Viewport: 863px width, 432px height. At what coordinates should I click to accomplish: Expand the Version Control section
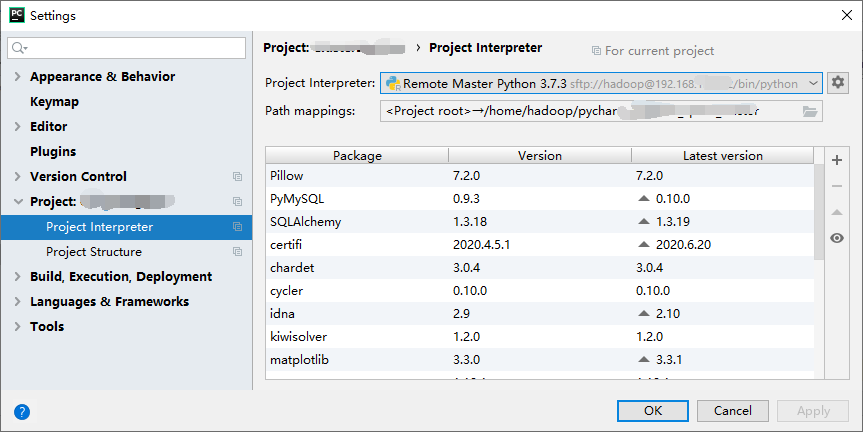click(18, 177)
